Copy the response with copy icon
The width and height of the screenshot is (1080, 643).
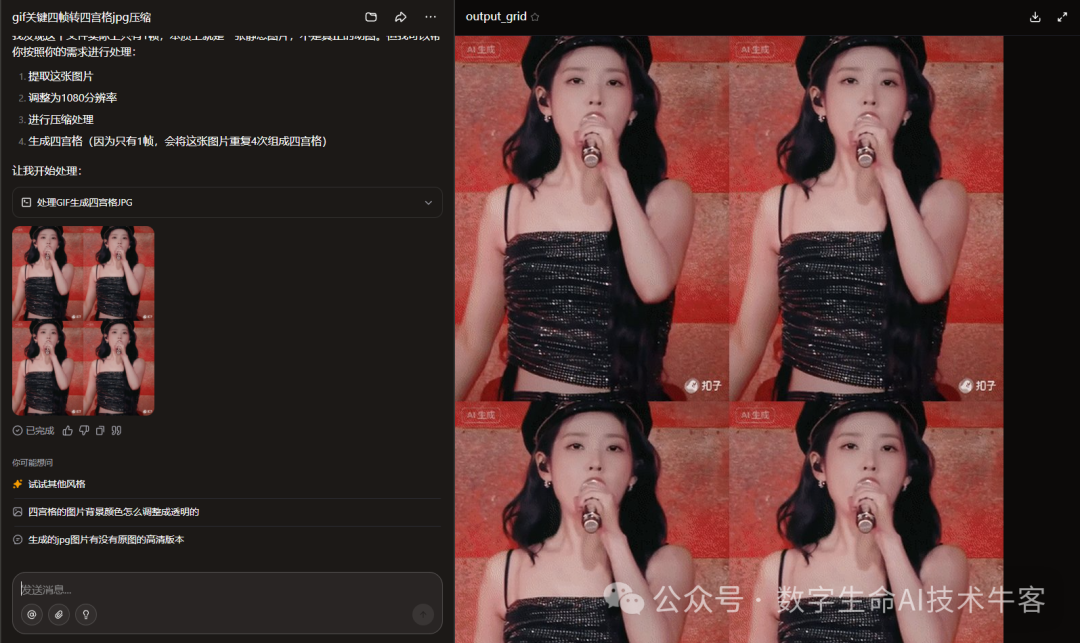tap(100, 430)
